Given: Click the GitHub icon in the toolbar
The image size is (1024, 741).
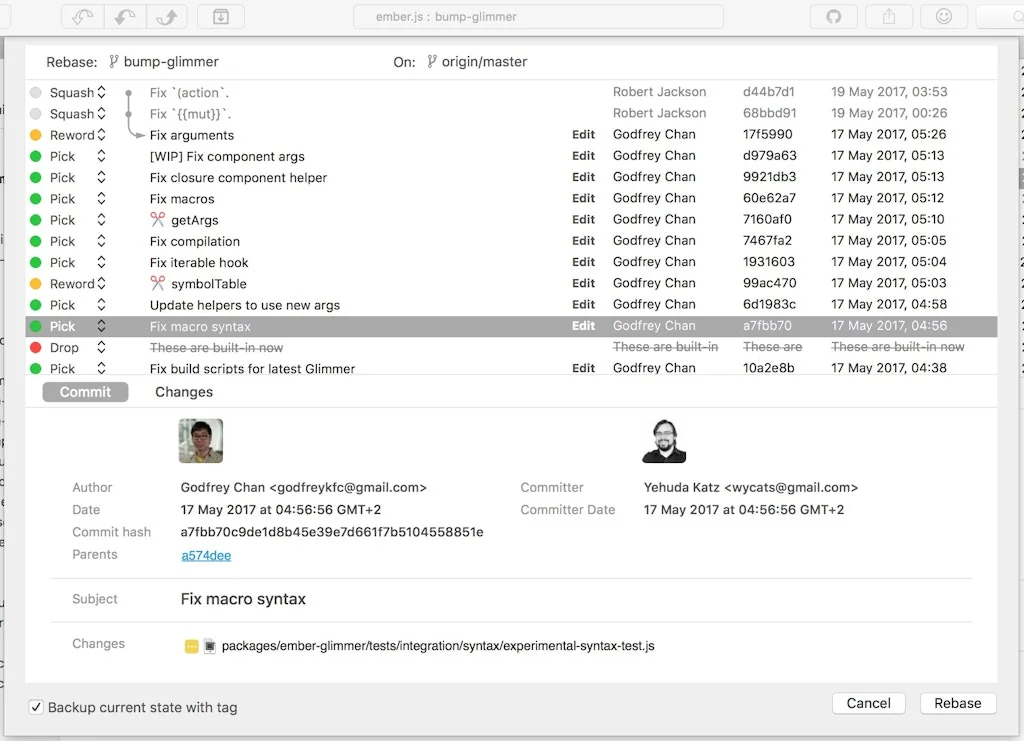Looking at the screenshot, I should (x=833, y=16).
